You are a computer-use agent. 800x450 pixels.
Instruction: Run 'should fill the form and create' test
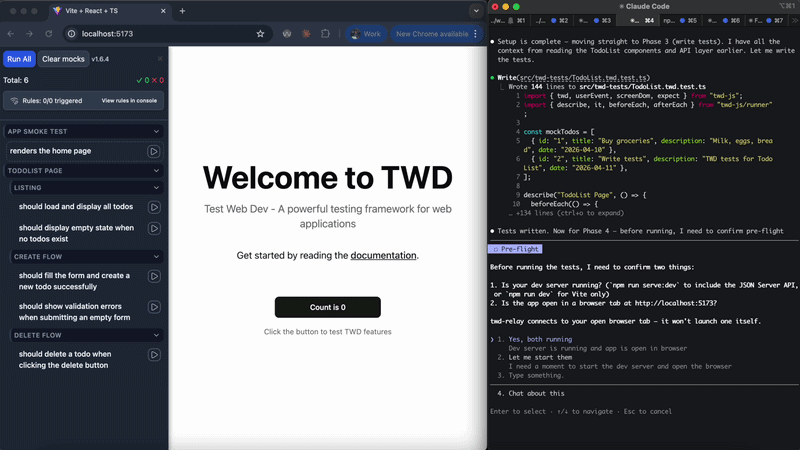tap(154, 276)
